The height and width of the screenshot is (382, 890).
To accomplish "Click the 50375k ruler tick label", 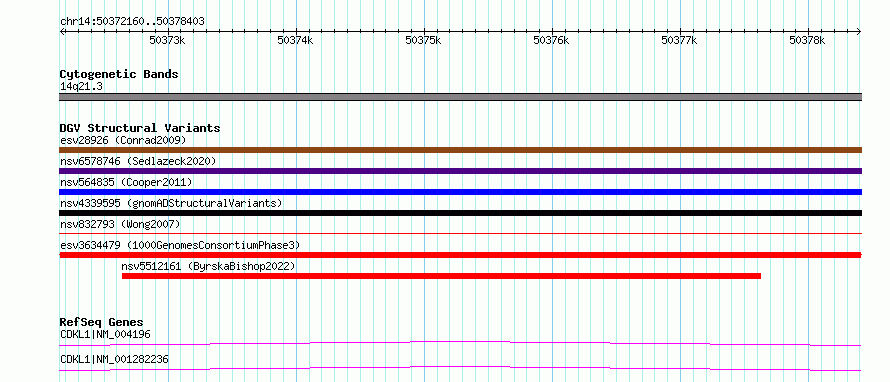I will click(423, 40).
